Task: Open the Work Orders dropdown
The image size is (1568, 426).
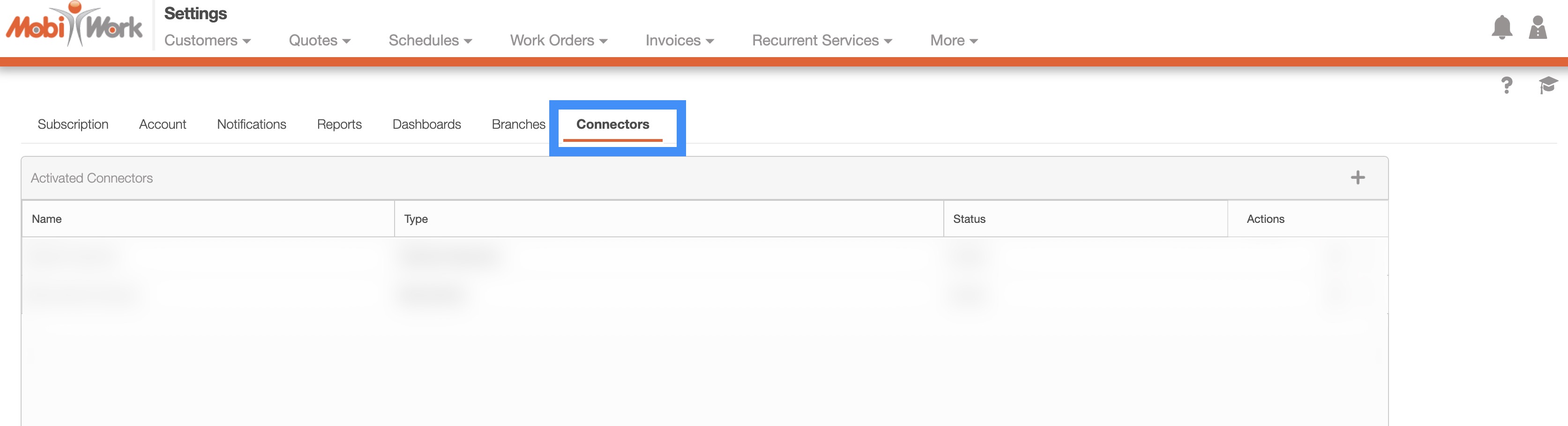Action: pyautogui.click(x=558, y=40)
